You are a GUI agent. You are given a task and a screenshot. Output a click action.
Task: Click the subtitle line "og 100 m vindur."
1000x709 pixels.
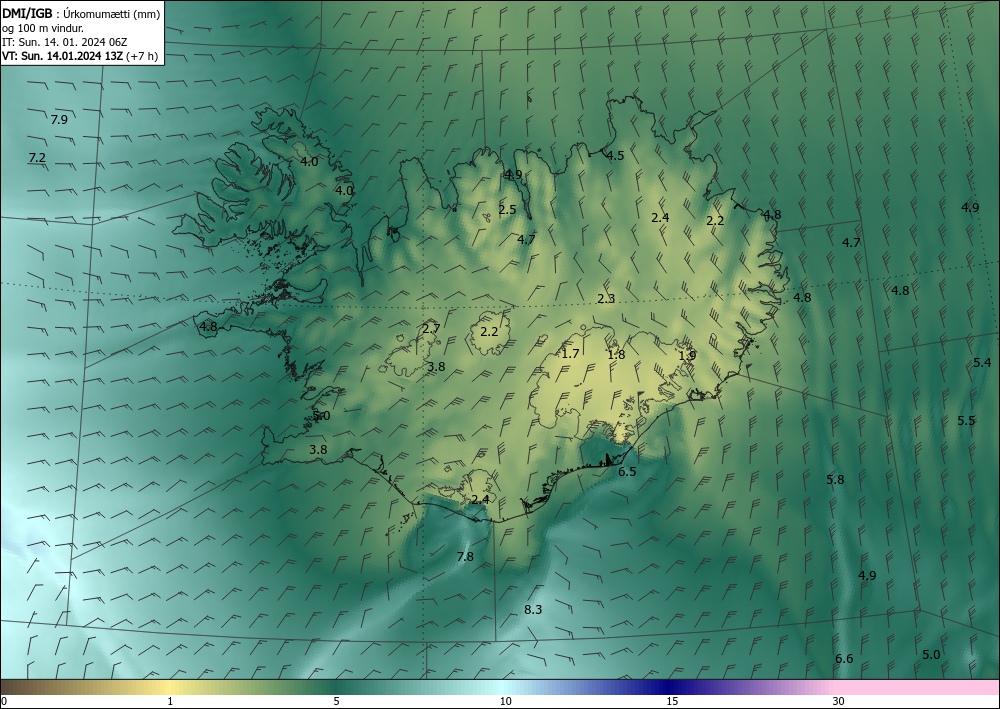[x=43, y=28]
